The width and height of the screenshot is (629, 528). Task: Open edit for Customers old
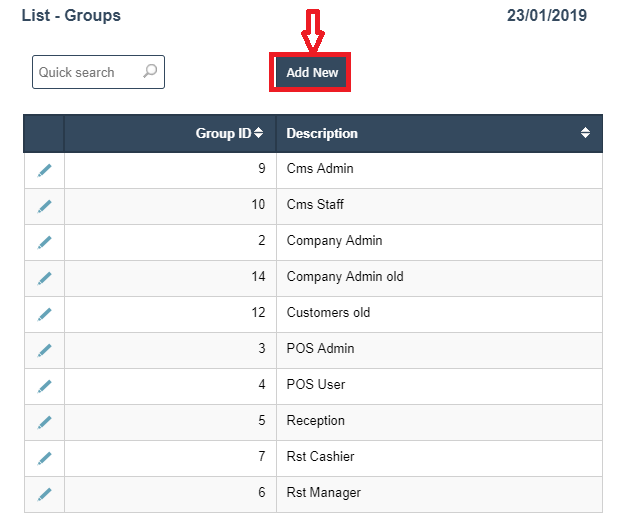[44, 314]
